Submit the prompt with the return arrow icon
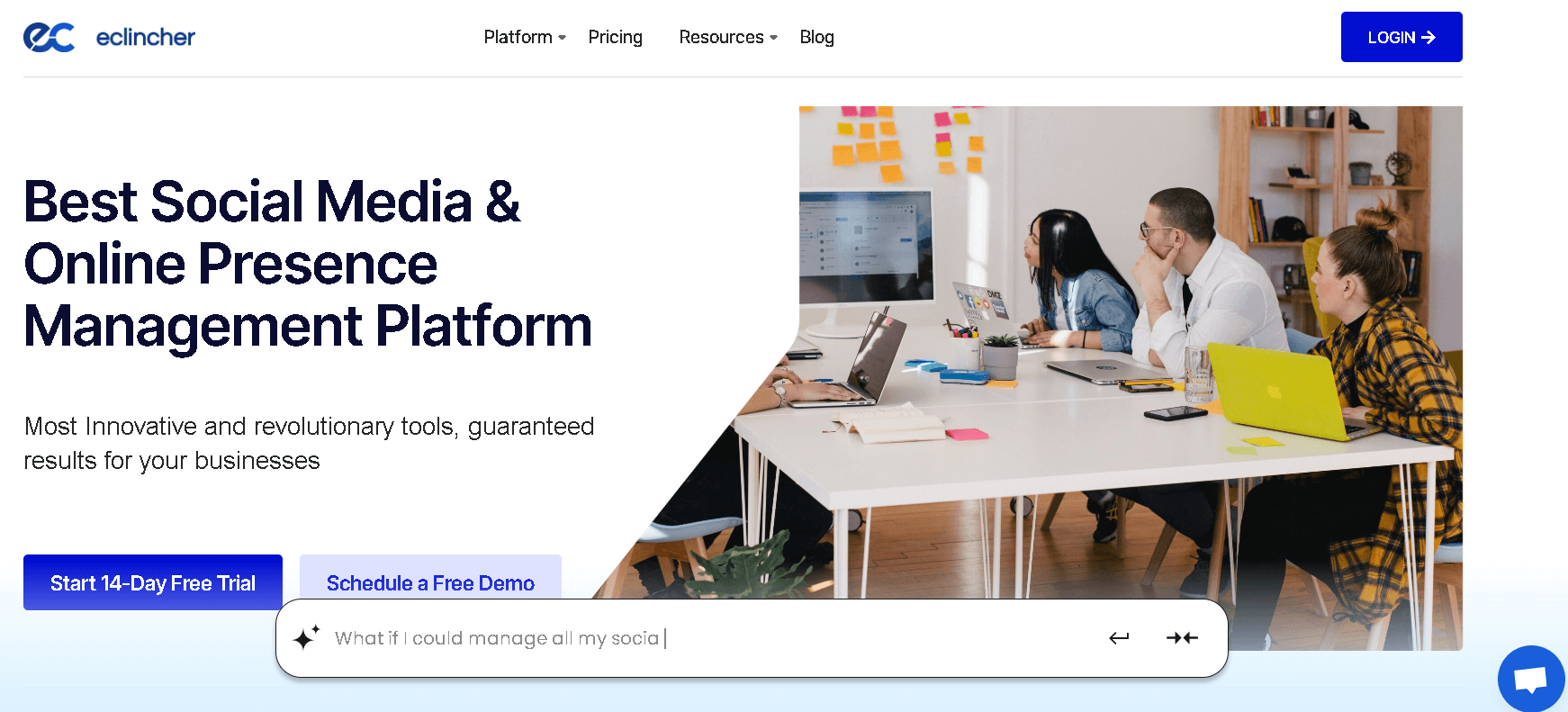Viewport: 1568px width, 712px height. click(x=1119, y=638)
